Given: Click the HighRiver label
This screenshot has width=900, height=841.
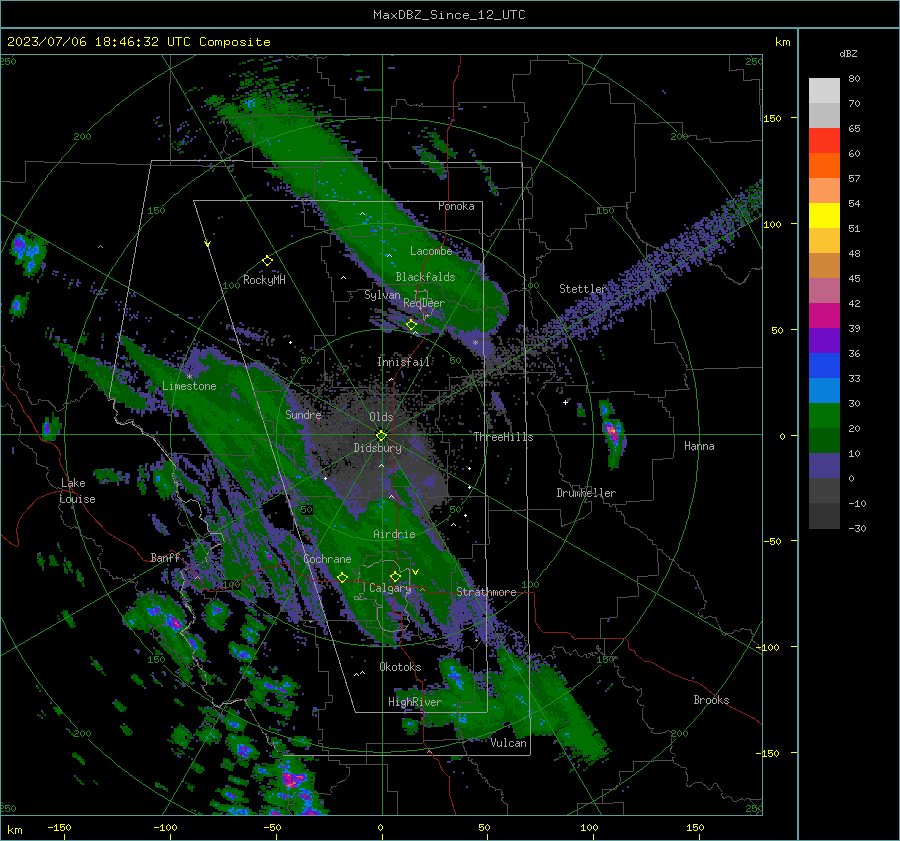Looking at the screenshot, I should coord(415,702).
